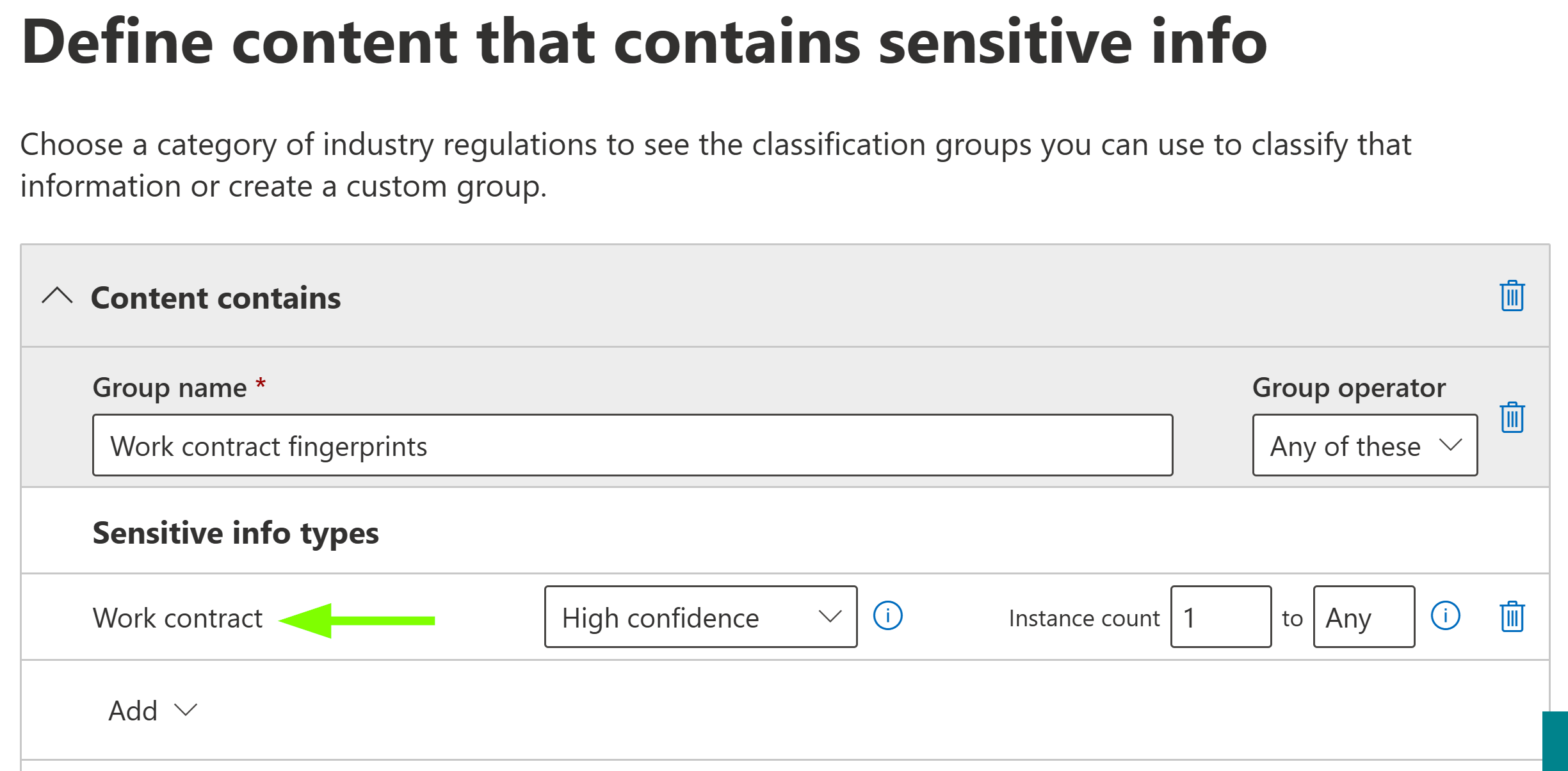Click the instance count minimum field
This screenshot has width=1568, height=771.
(1220, 617)
